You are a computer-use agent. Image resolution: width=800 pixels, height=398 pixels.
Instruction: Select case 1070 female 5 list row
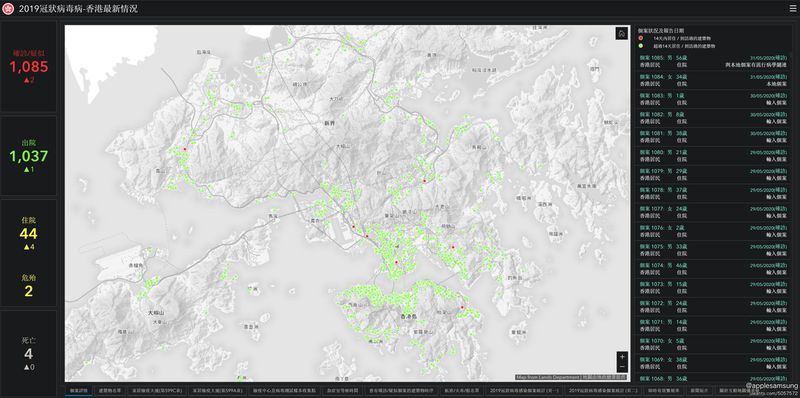[x=714, y=344]
